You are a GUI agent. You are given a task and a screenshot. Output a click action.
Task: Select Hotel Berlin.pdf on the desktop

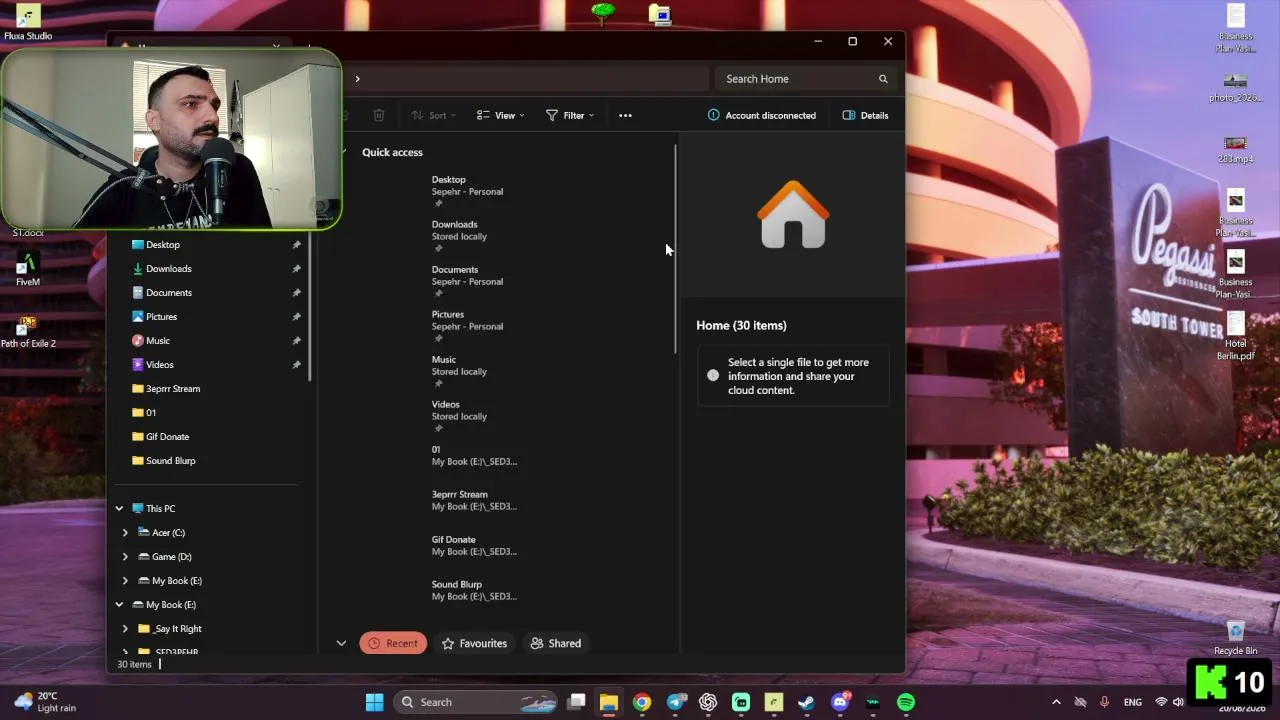[x=1236, y=337]
